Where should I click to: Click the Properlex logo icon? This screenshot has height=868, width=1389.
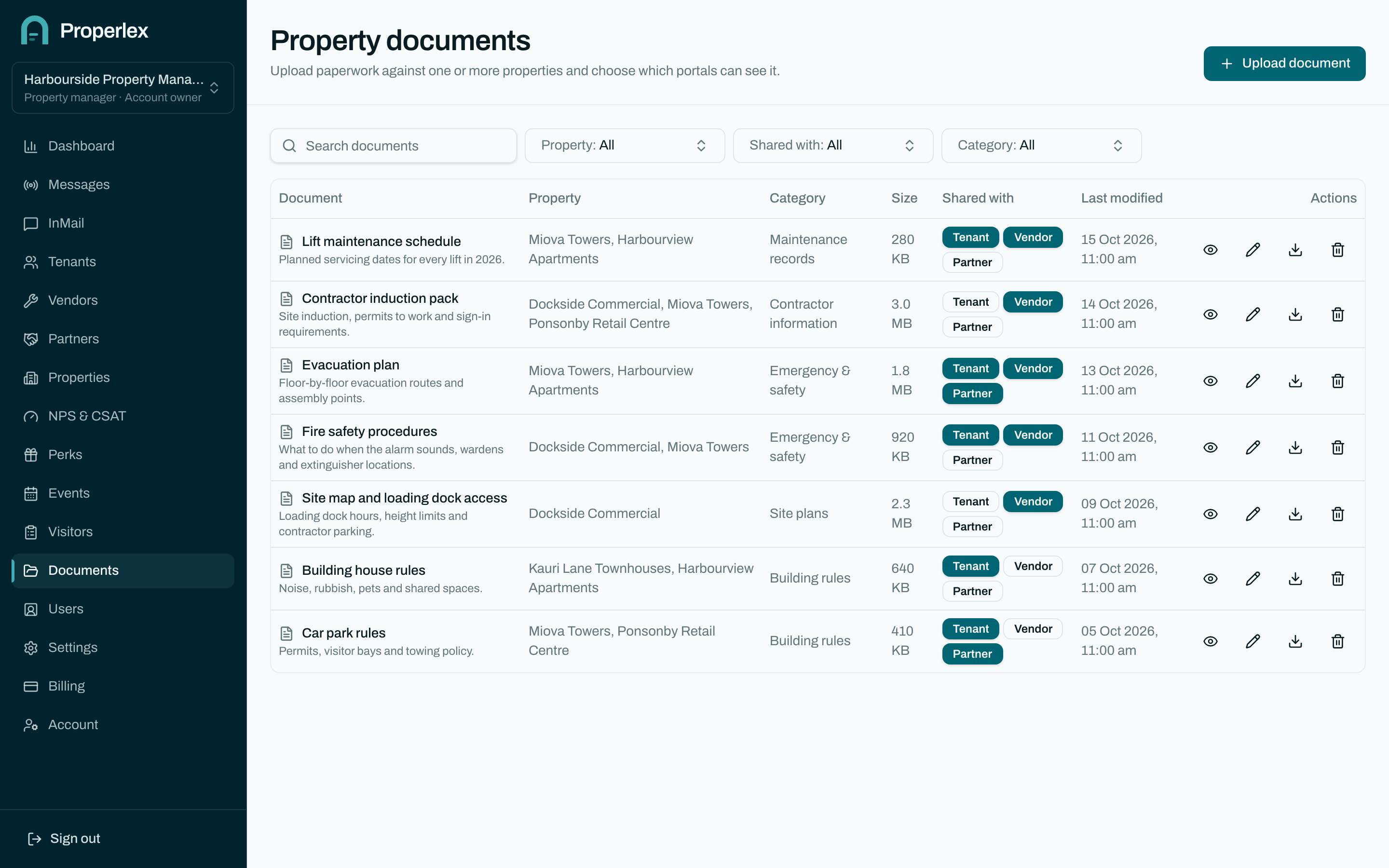click(x=34, y=30)
